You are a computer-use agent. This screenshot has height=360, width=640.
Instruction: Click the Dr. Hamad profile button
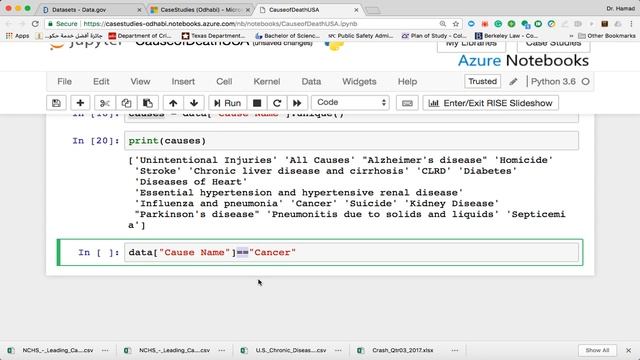tap(620, 9)
